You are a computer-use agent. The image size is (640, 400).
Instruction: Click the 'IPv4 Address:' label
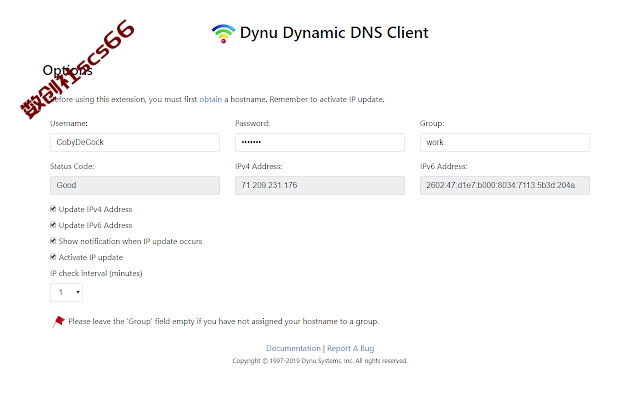pos(258,166)
